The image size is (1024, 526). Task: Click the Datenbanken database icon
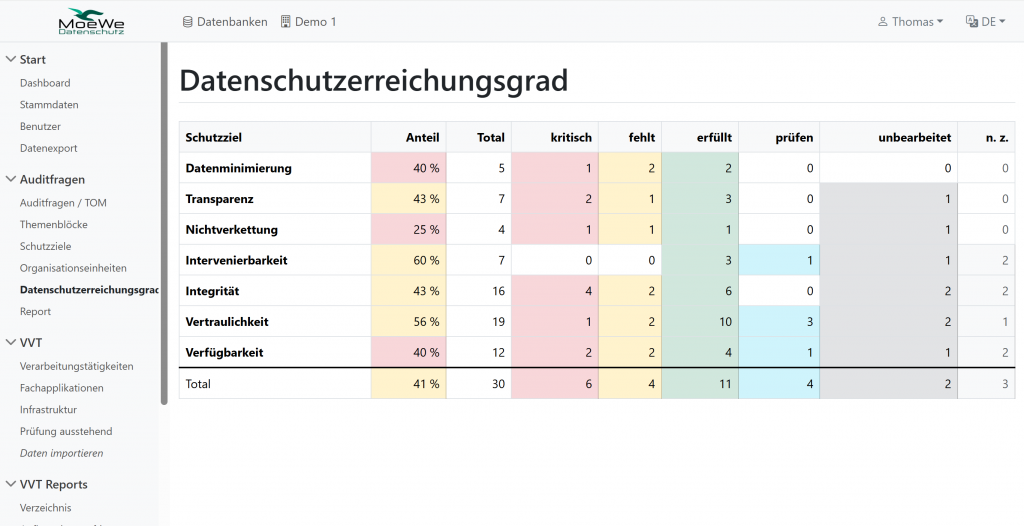[188, 22]
